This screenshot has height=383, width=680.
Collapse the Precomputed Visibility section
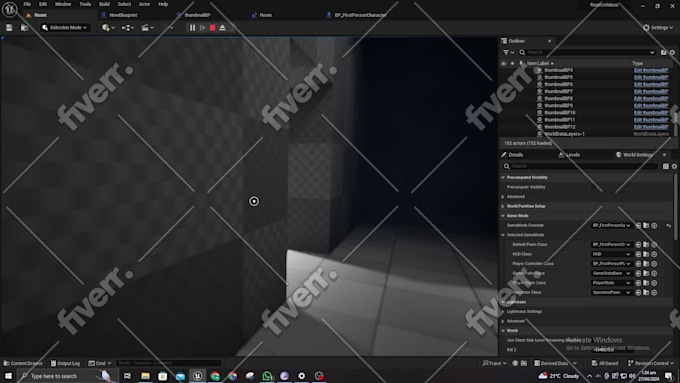(x=503, y=177)
